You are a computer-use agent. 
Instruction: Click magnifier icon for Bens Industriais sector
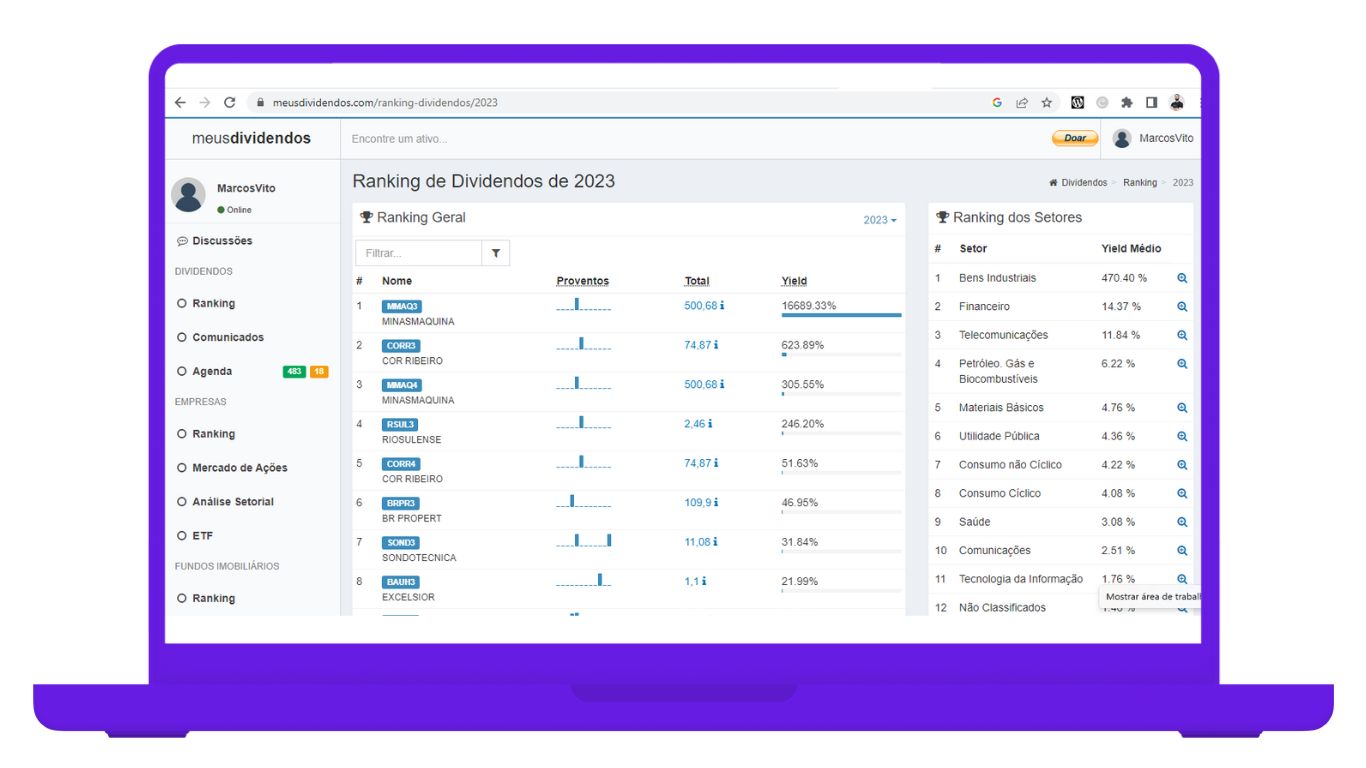point(1182,279)
